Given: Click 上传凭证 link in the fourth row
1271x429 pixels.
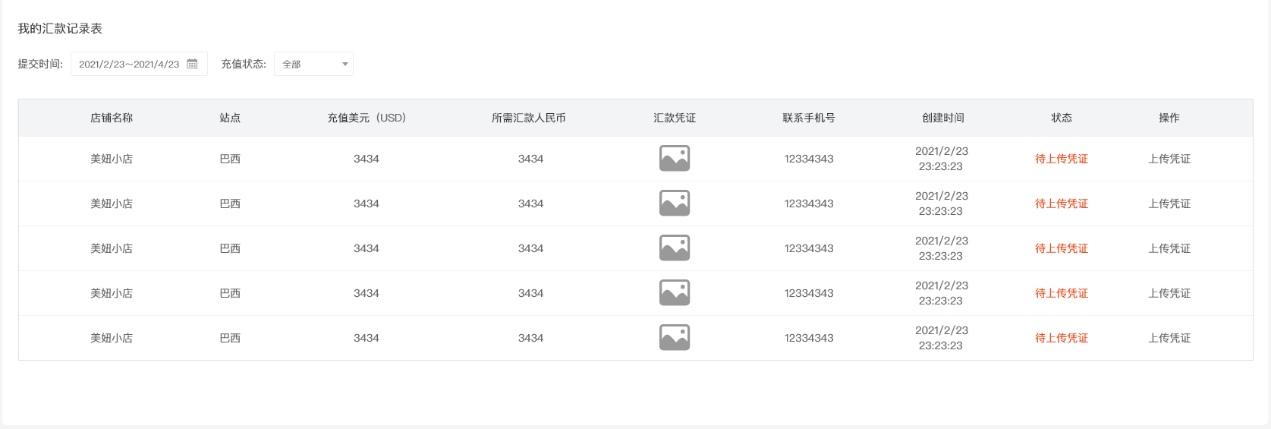Looking at the screenshot, I should click(x=1169, y=293).
